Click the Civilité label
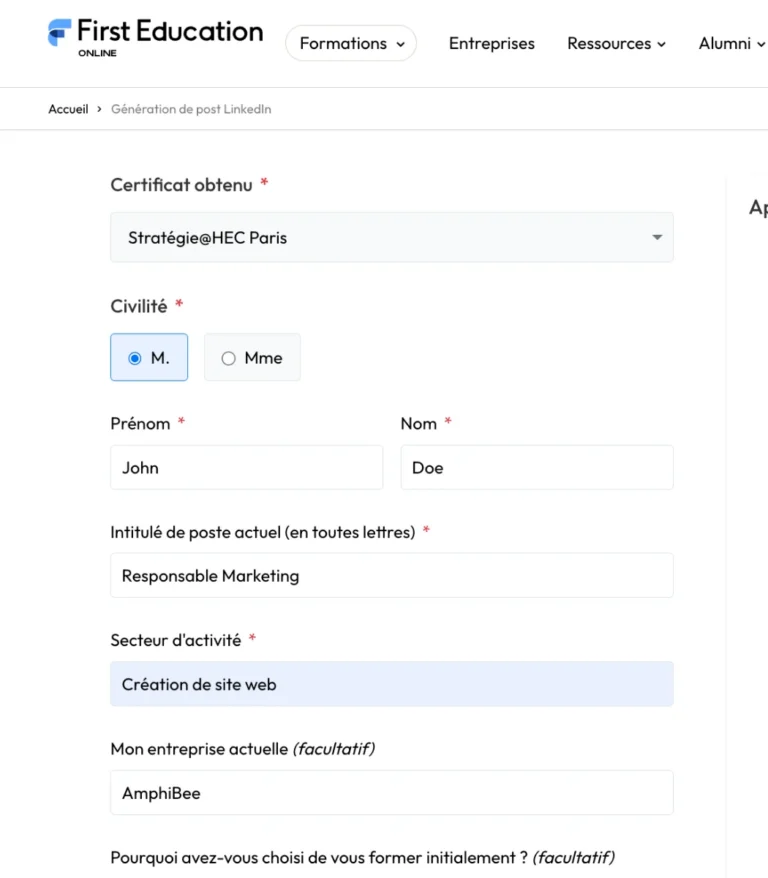Image resolution: width=768 pixels, height=878 pixels. pyautogui.click(x=139, y=306)
